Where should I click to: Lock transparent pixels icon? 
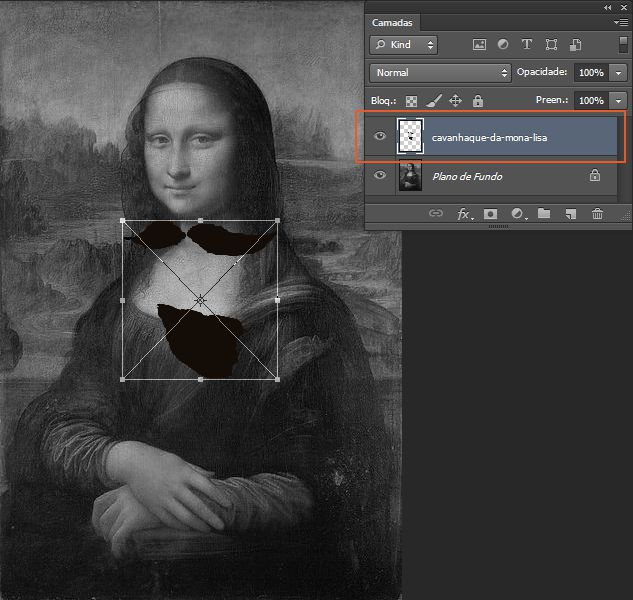(x=411, y=101)
